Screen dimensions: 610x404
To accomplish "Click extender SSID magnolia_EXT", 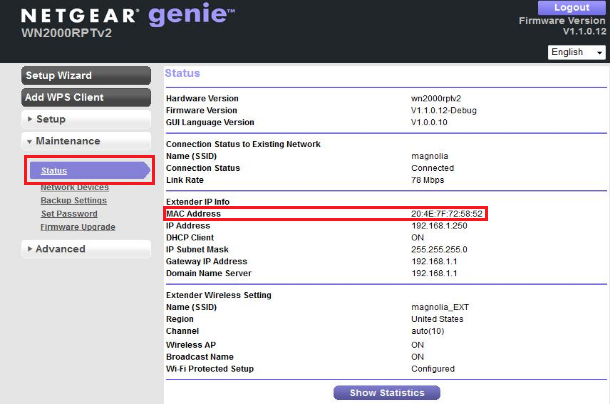I will (x=440, y=307).
